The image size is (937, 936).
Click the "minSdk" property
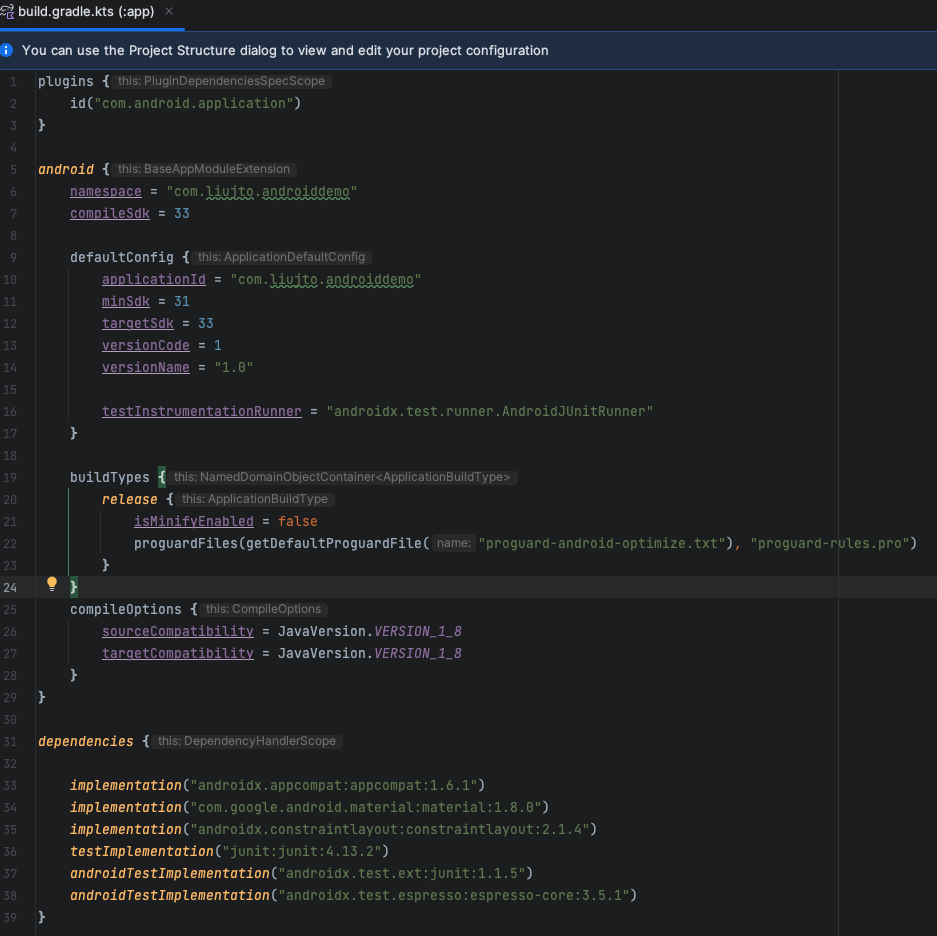(x=125, y=301)
